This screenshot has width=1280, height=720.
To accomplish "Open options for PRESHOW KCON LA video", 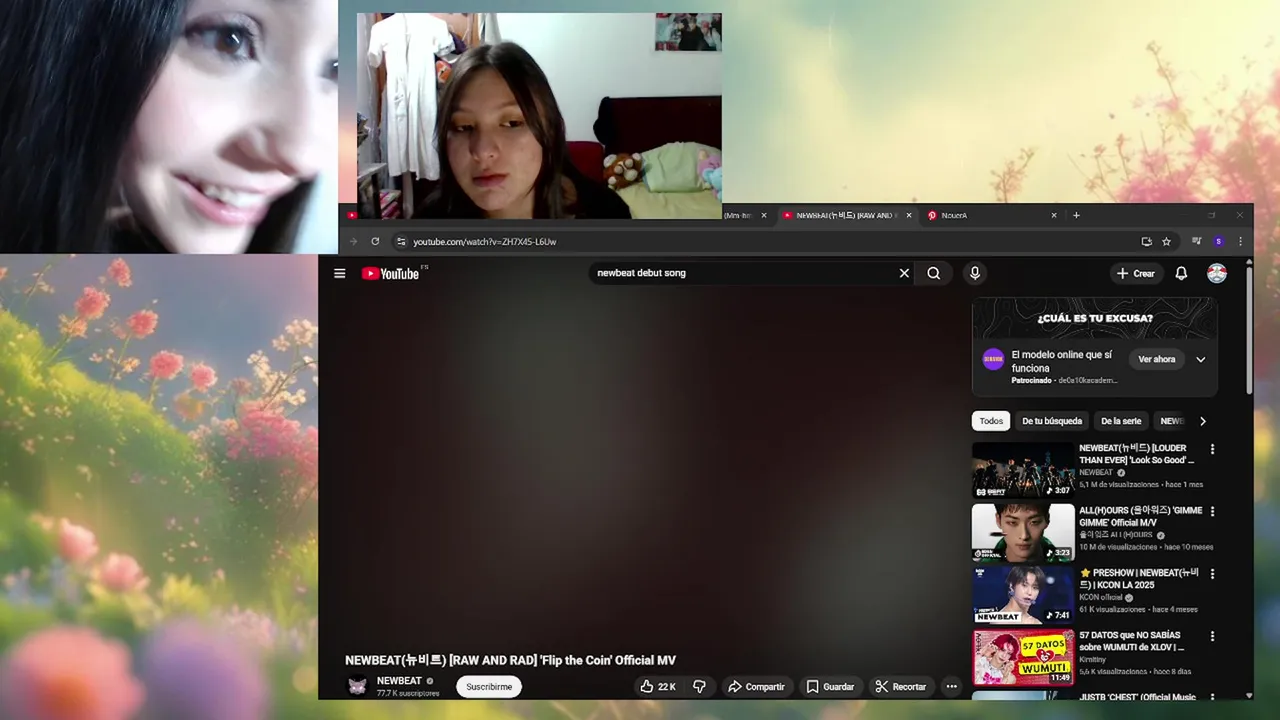I will (1212, 574).
